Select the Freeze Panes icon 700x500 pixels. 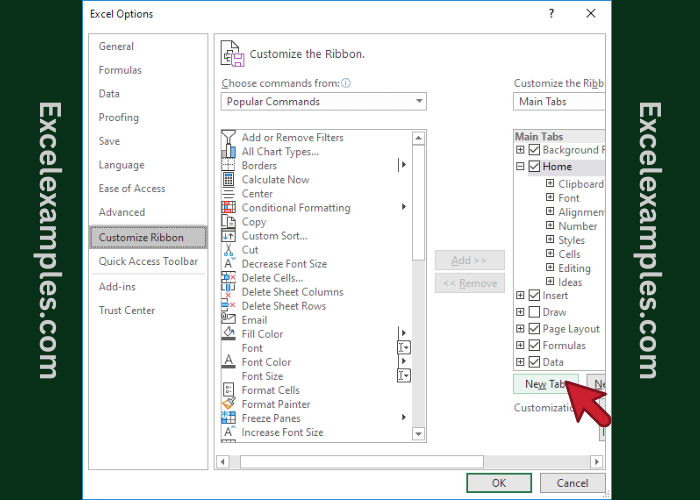coord(229,418)
